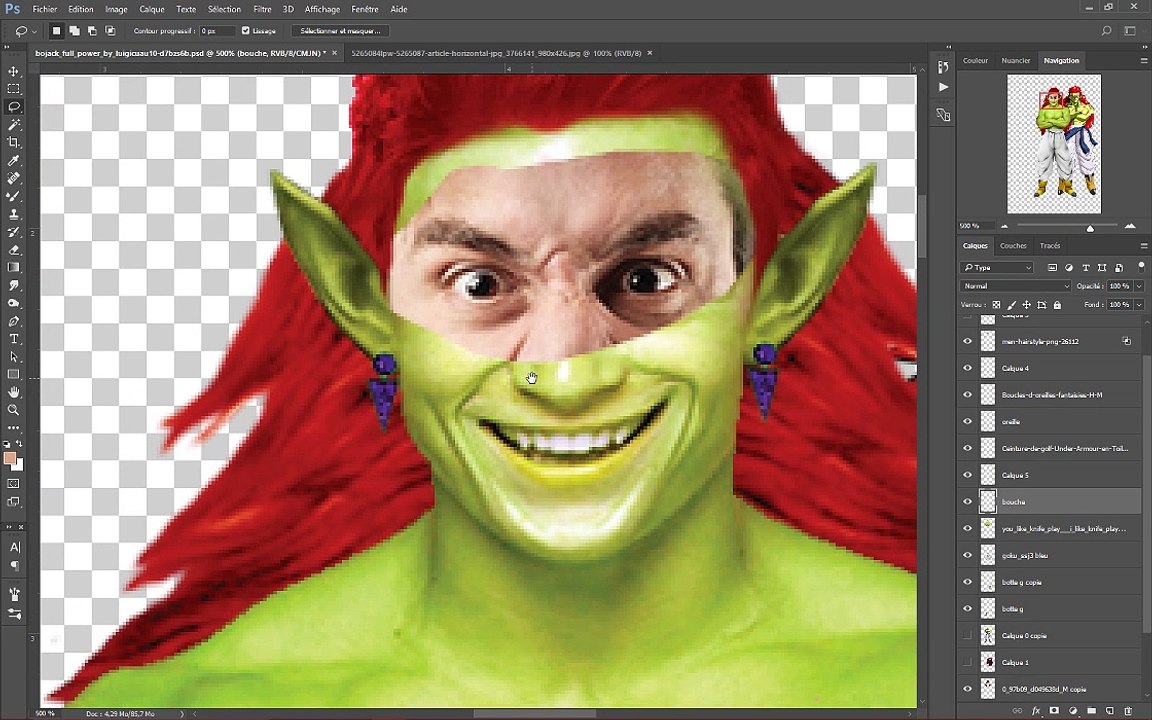The image size is (1152, 720).
Task: Select the Healing Brush tool
Action: pos(14,179)
